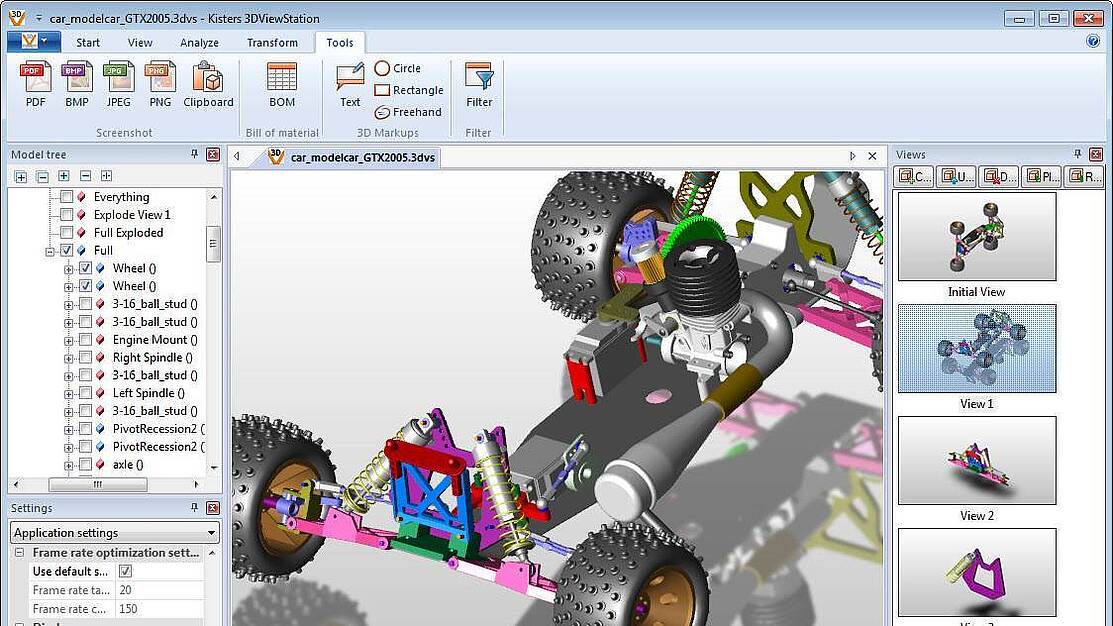The width and height of the screenshot is (1113, 626).
Task: Click the C... button in Views panel
Action: 914,176
